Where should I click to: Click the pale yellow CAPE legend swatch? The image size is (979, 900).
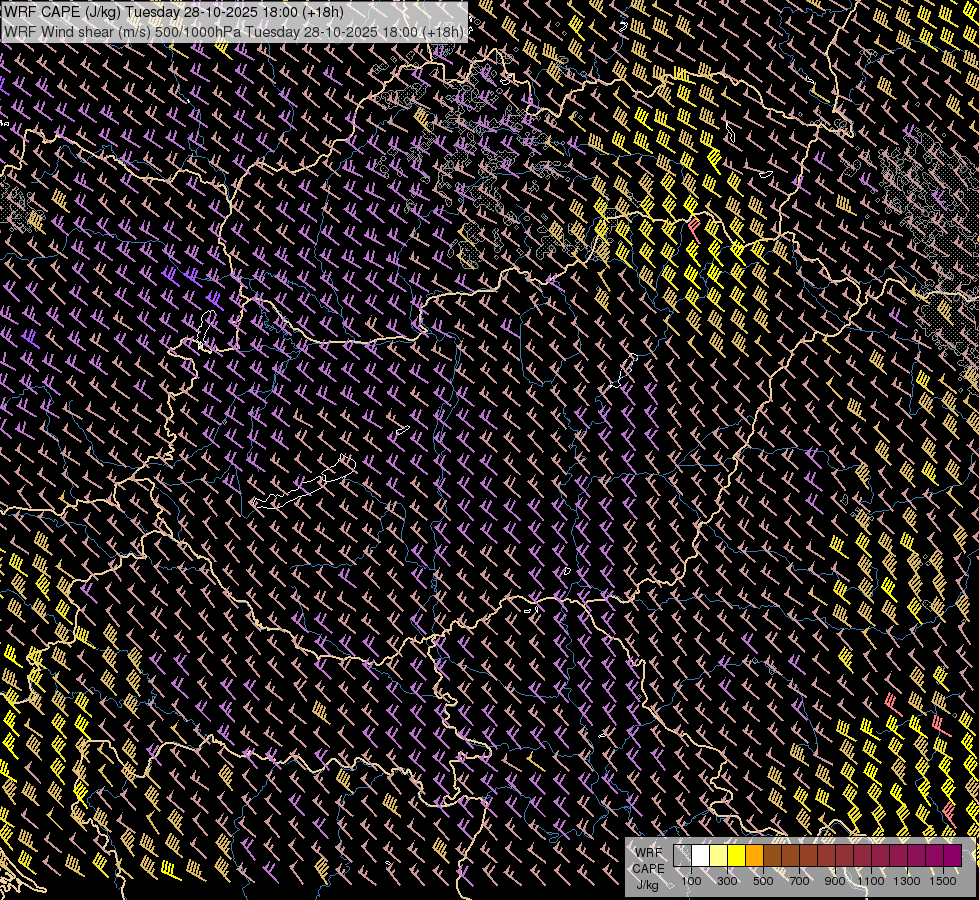click(x=718, y=855)
